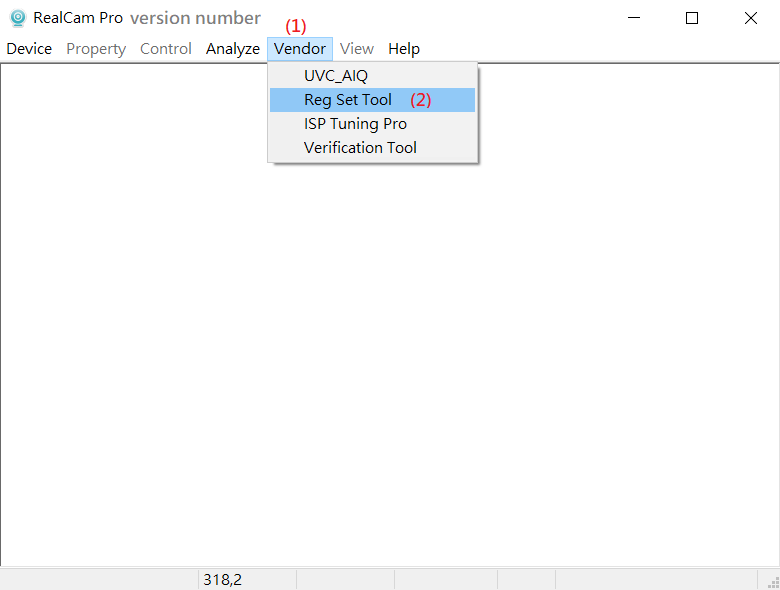This screenshot has height=590, width=780.
Task: Maximize the RealCam Pro window
Action: point(691,18)
